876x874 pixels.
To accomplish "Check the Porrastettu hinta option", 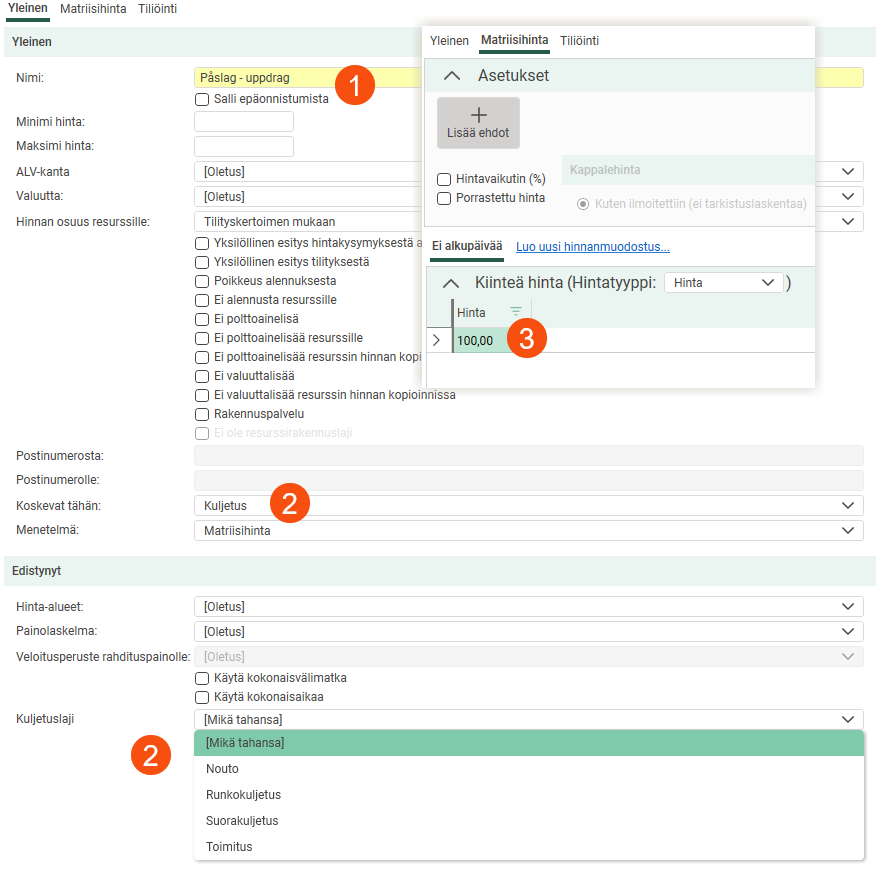I will click(x=444, y=198).
